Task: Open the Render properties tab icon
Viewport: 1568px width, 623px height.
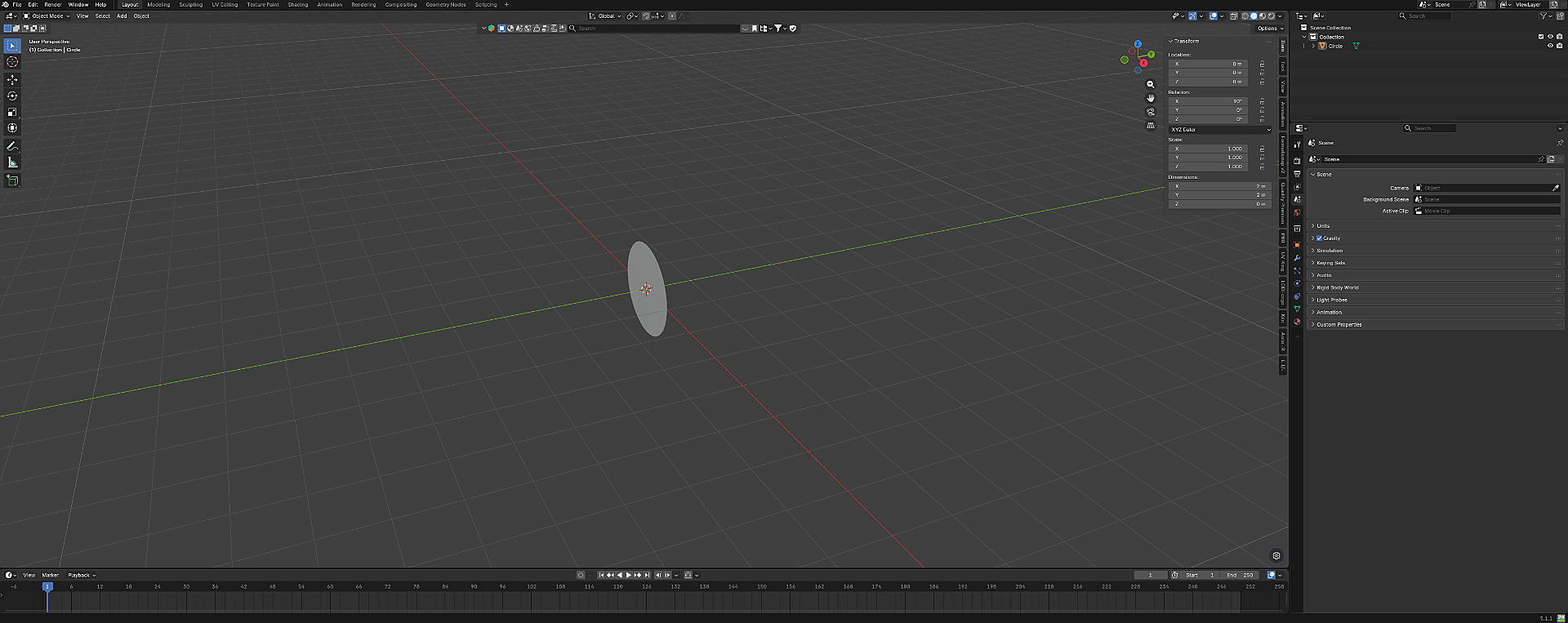Action: tap(1297, 161)
